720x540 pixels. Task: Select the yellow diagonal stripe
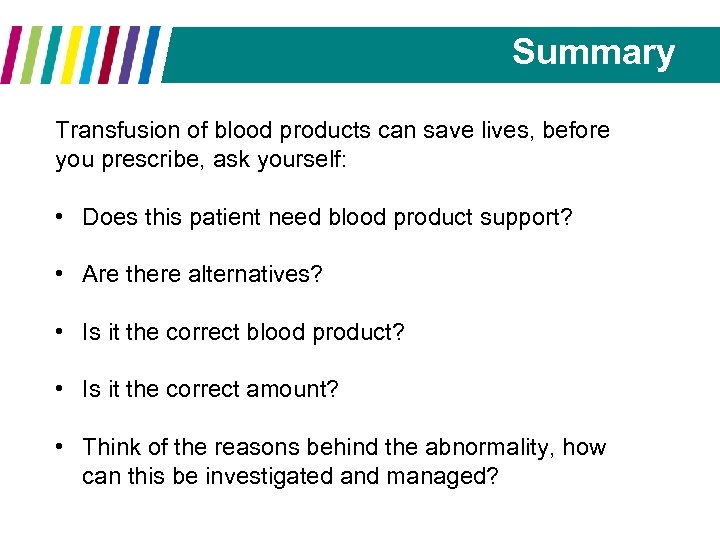69,55
